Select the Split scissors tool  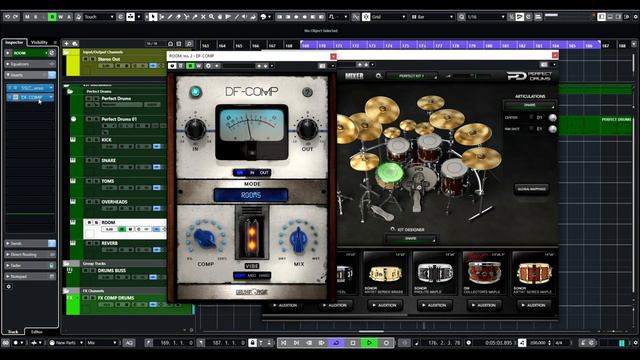[x=186, y=17]
